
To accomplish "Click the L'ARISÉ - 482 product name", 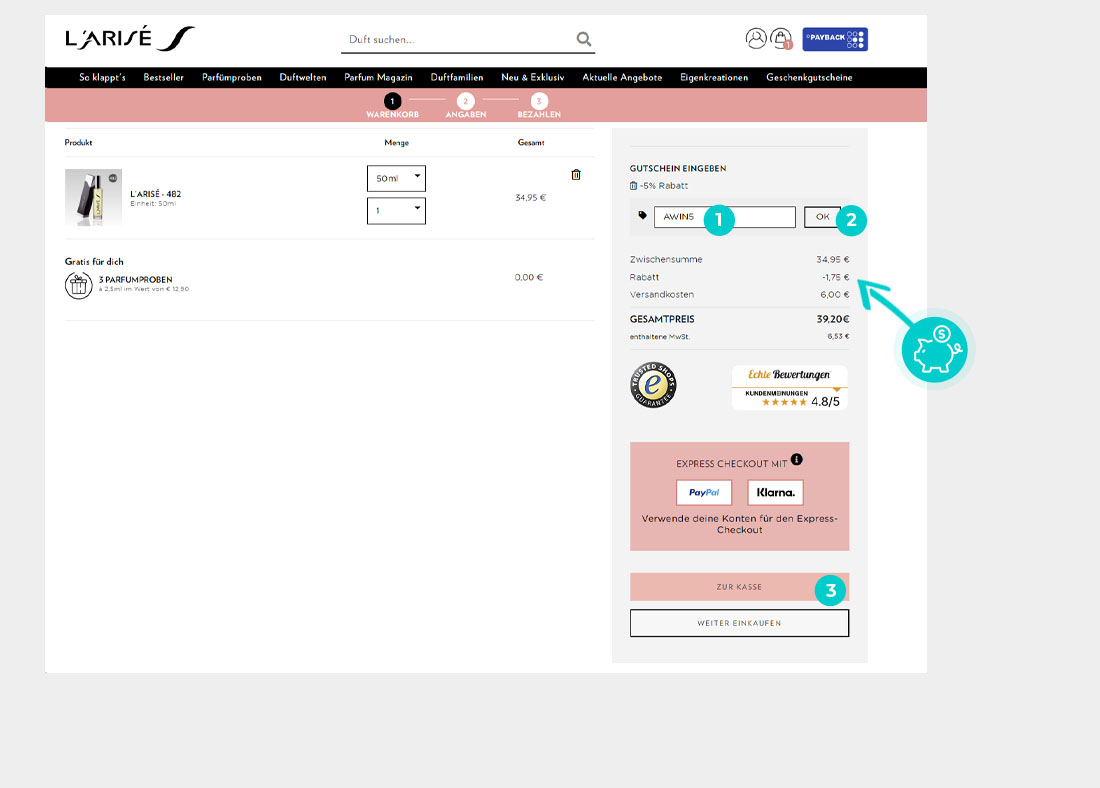I will click(156, 194).
